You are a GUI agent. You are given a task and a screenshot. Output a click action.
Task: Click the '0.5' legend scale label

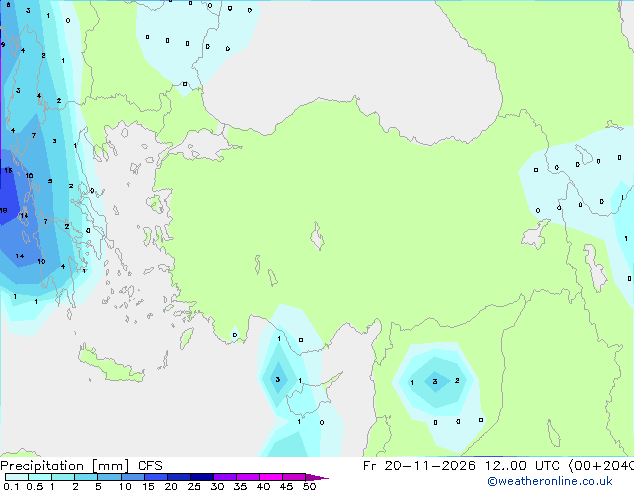[34, 486]
